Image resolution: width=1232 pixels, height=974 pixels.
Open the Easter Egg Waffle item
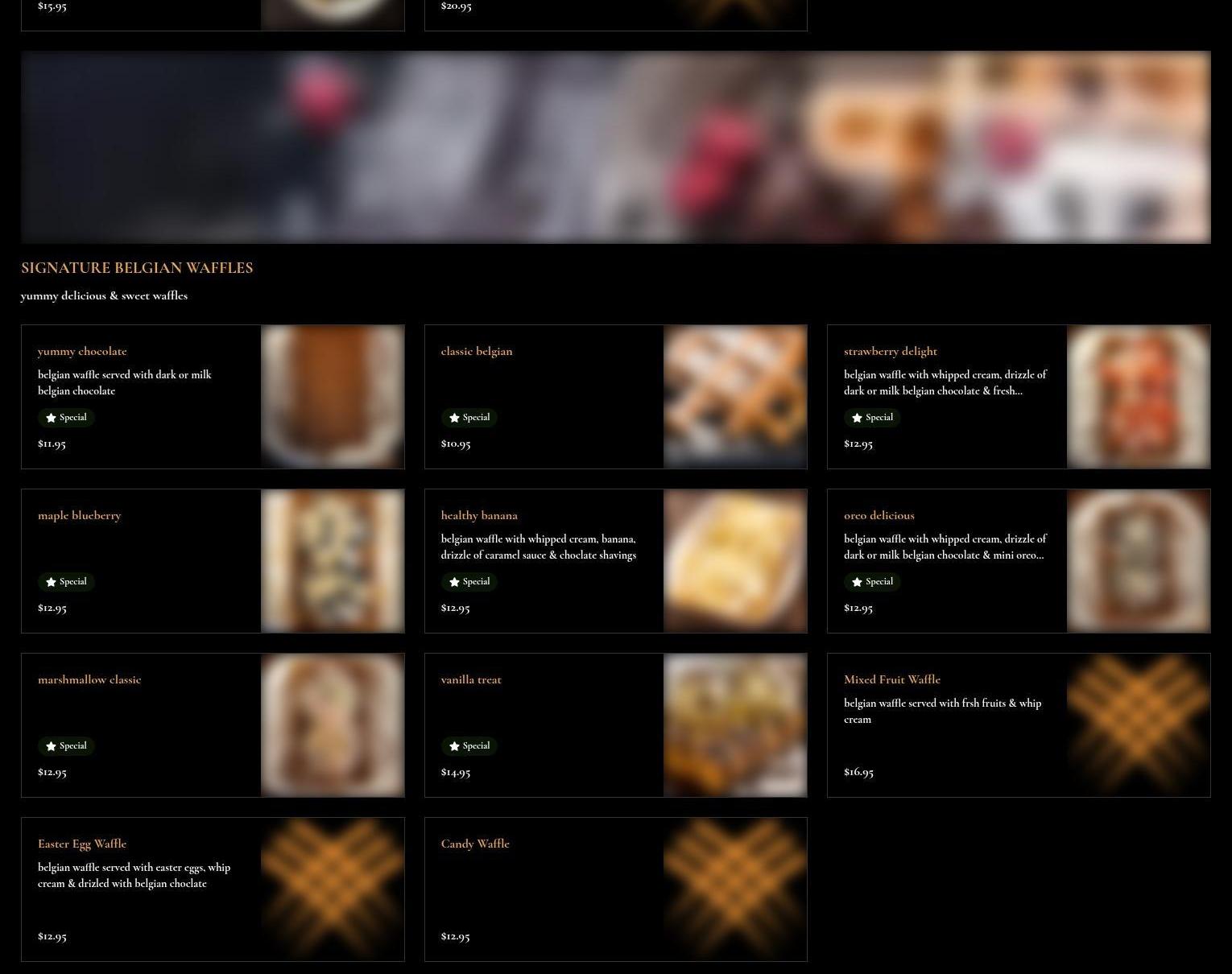82,844
